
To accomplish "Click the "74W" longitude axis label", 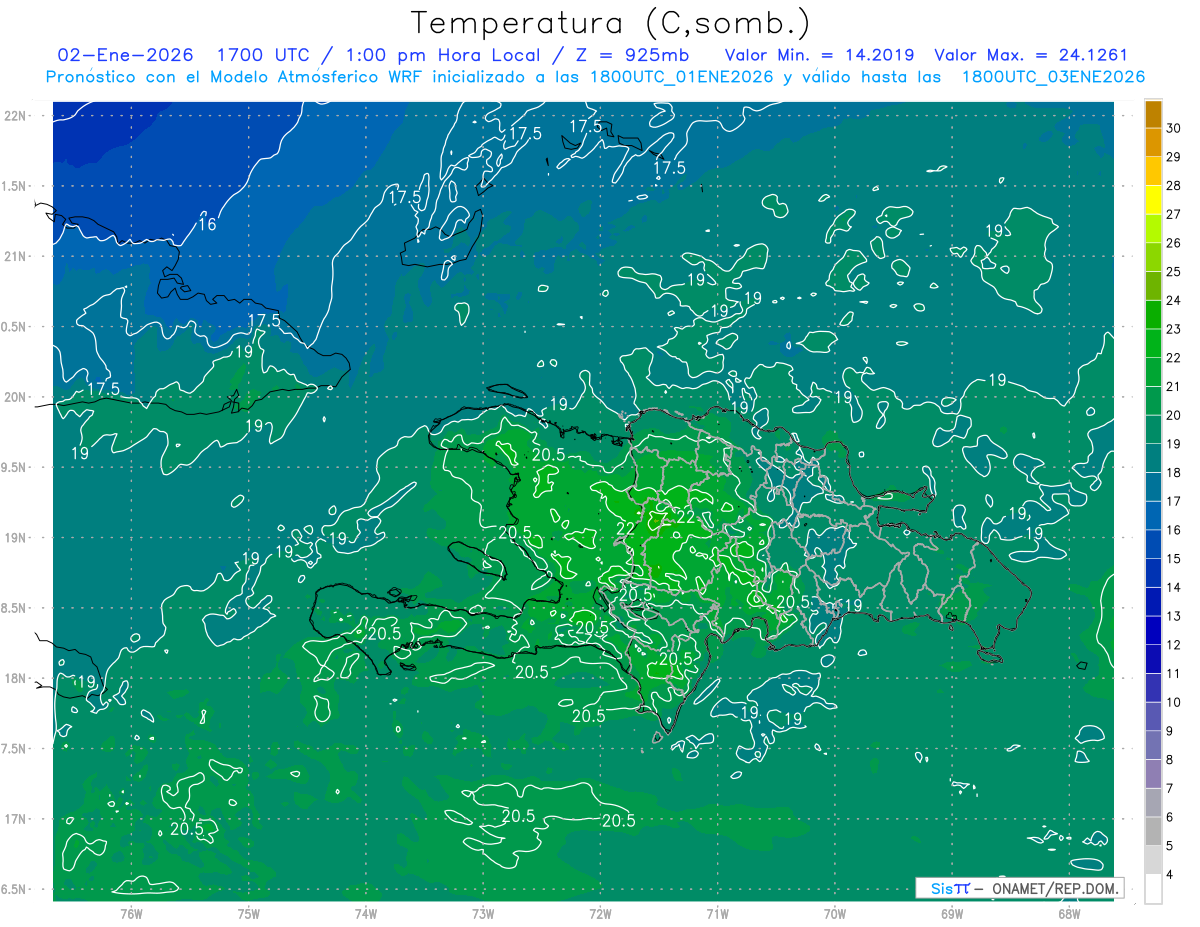I will tap(366, 913).
